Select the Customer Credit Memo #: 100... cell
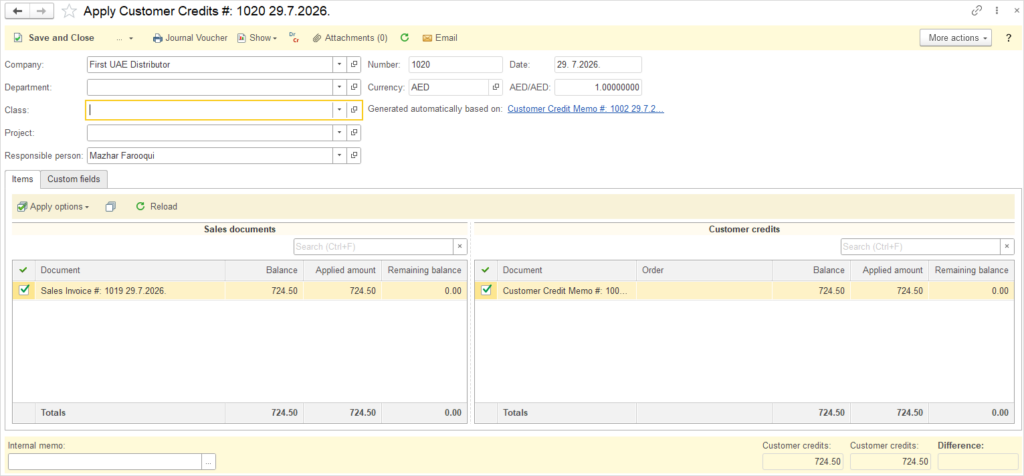This screenshot has height=476, width=1024. pyautogui.click(x=567, y=291)
